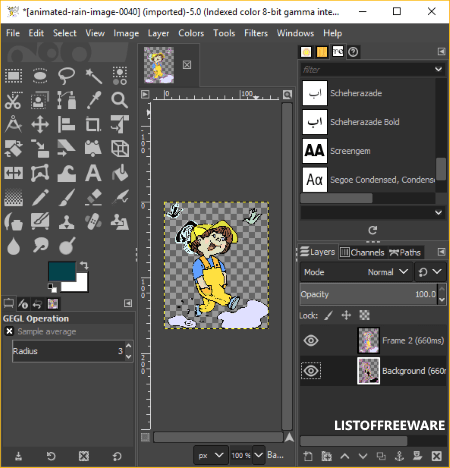Open the px unit dropdown
450x468 pixels.
click(x=211, y=455)
